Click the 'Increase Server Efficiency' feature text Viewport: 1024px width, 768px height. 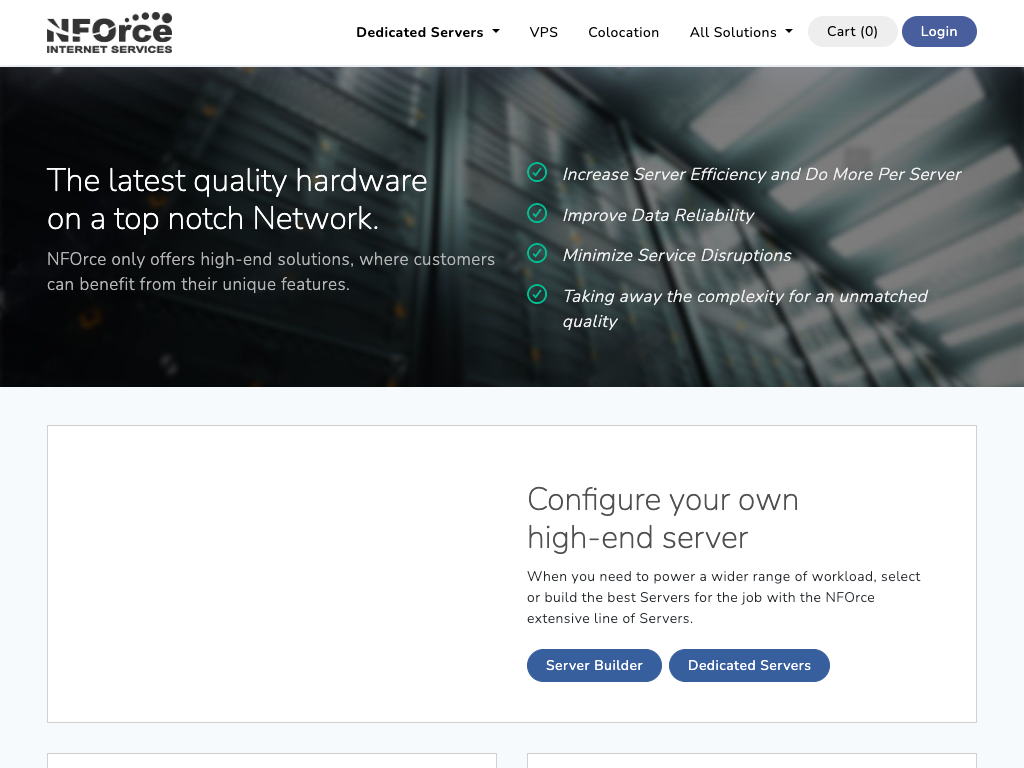[761, 174]
